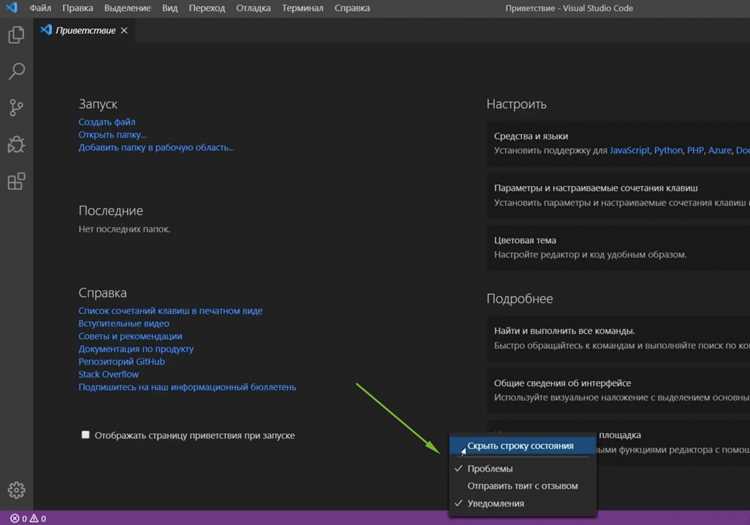Open the Extensions view icon
750x525 pixels.
pos(16,181)
